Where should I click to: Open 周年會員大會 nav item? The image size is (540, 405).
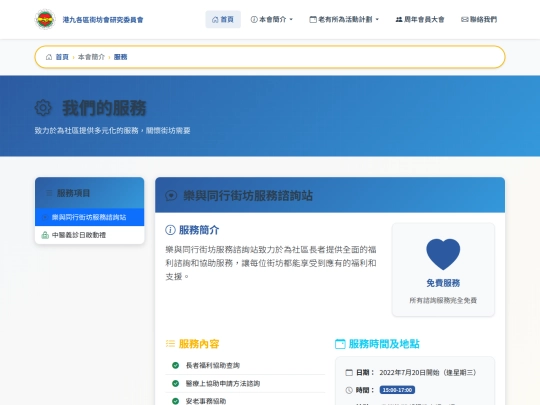420,19
